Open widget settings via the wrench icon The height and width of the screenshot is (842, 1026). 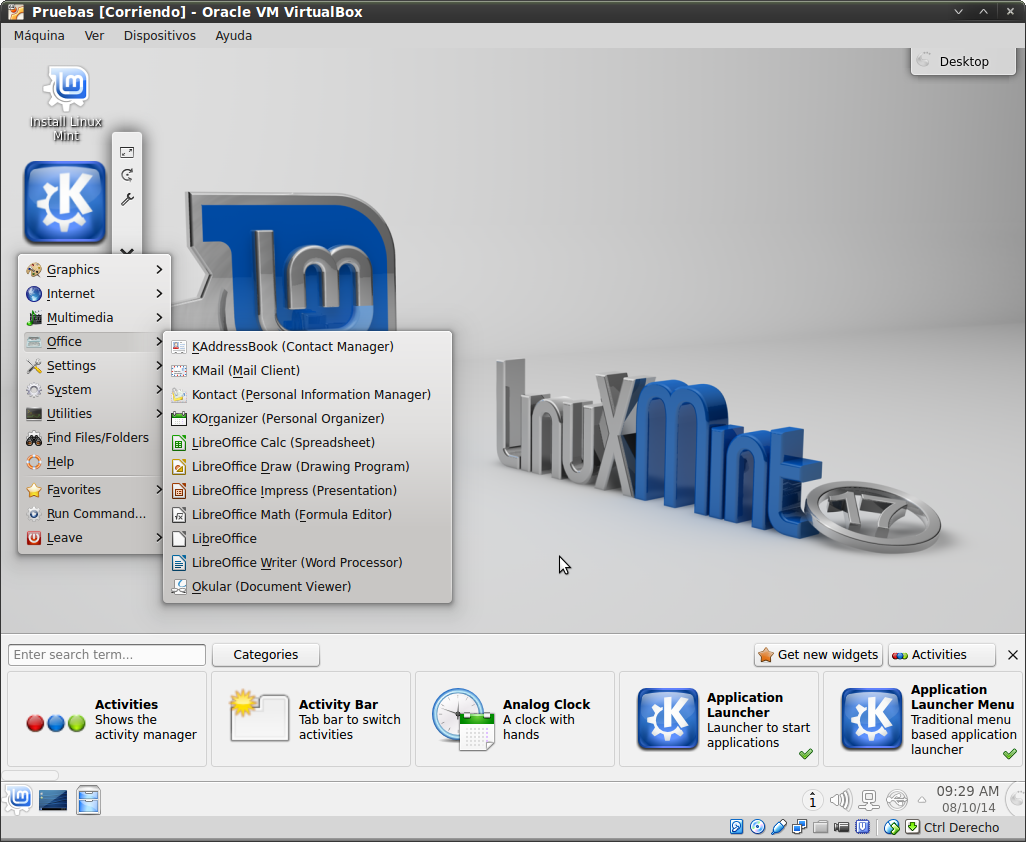pos(127,199)
